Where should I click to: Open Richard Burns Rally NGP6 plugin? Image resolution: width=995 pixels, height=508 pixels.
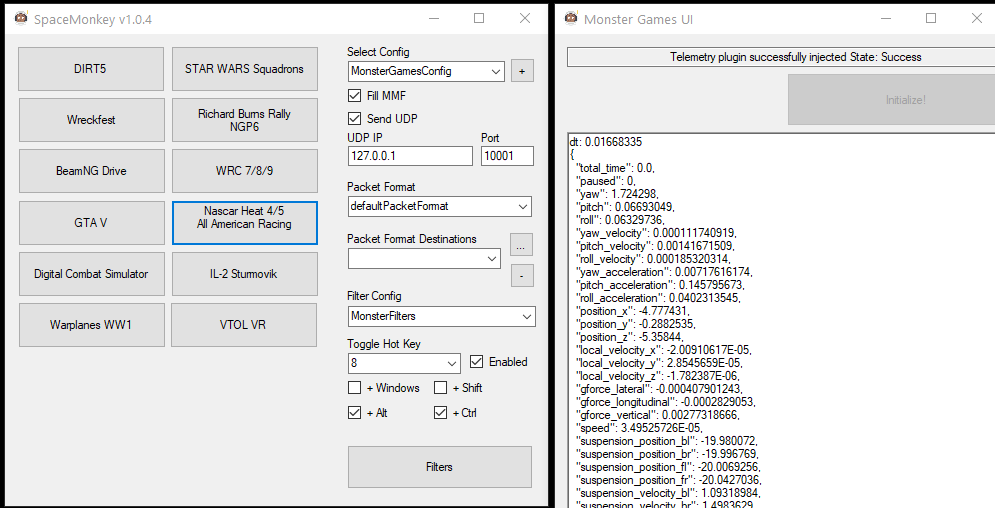[x=245, y=120]
